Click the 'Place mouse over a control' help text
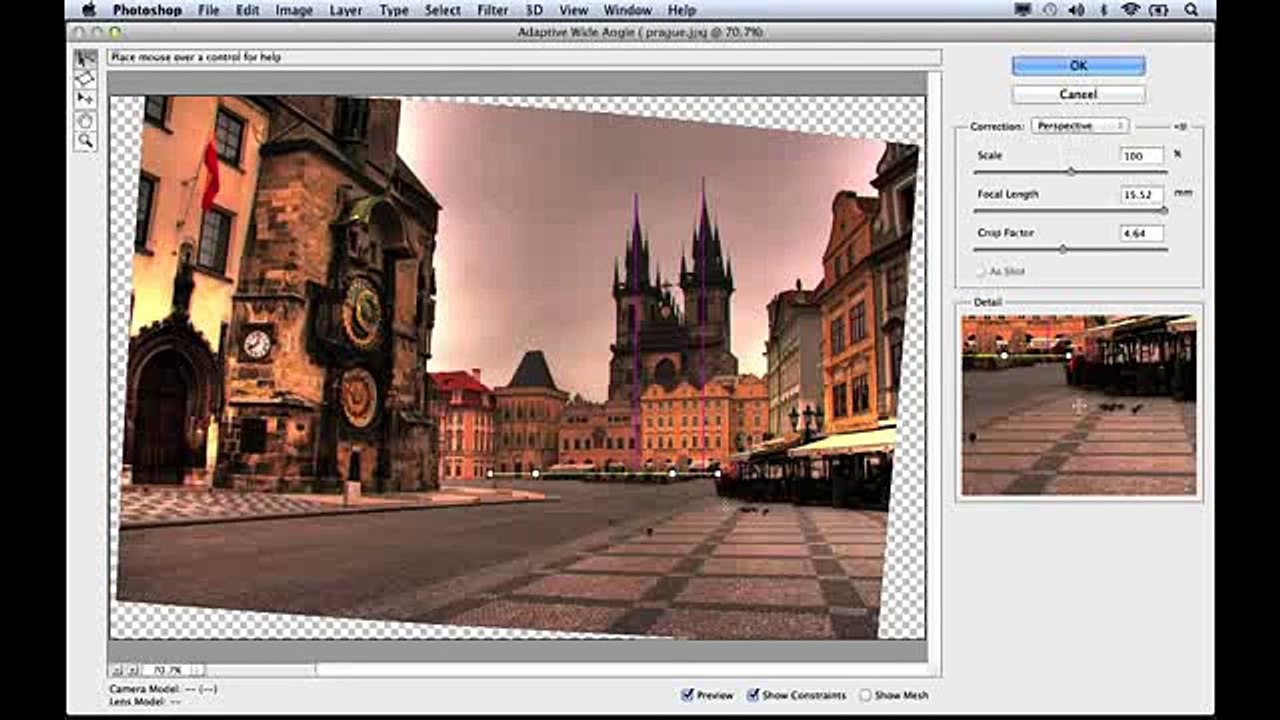 coord(196,58)
